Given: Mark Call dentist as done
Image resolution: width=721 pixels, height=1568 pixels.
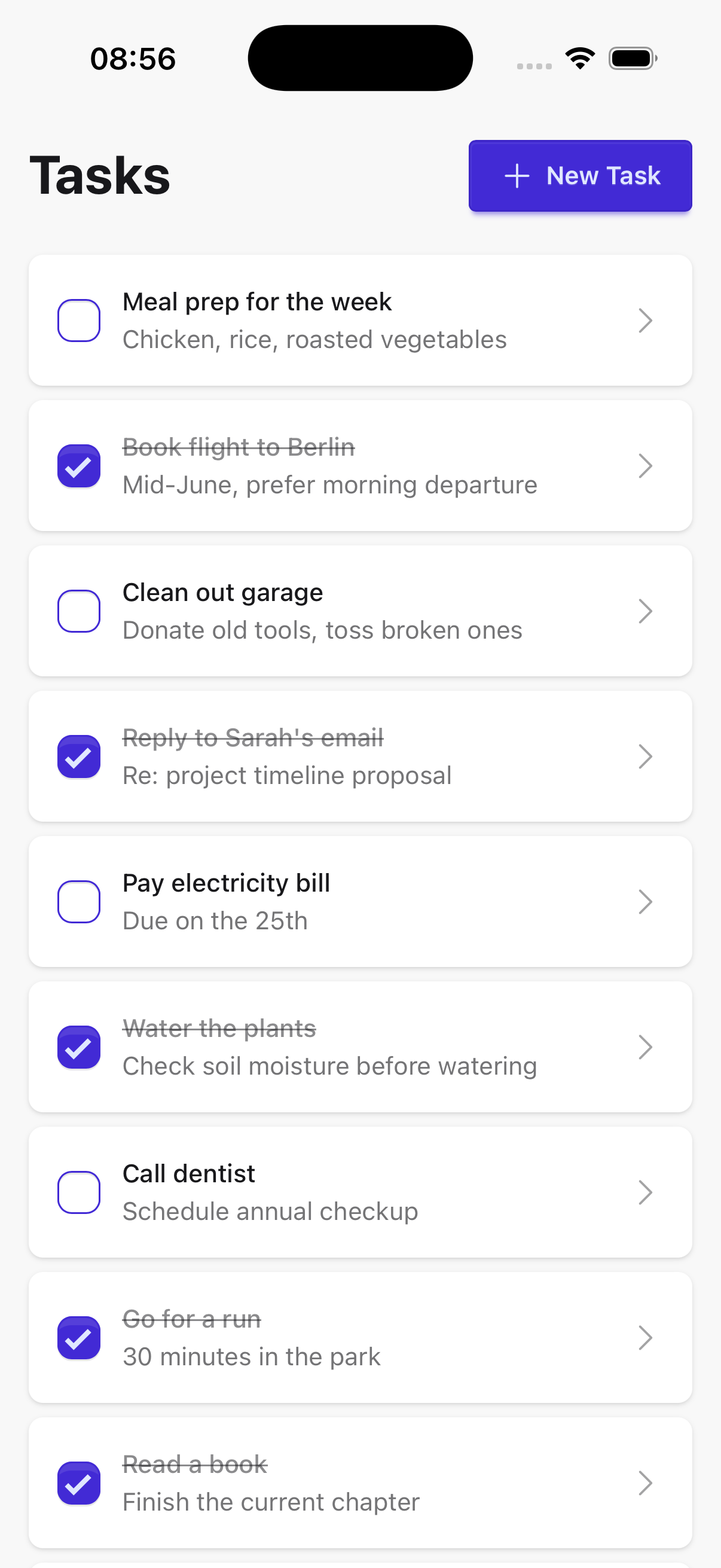Looking at the screenshot, I should 79,1192.
